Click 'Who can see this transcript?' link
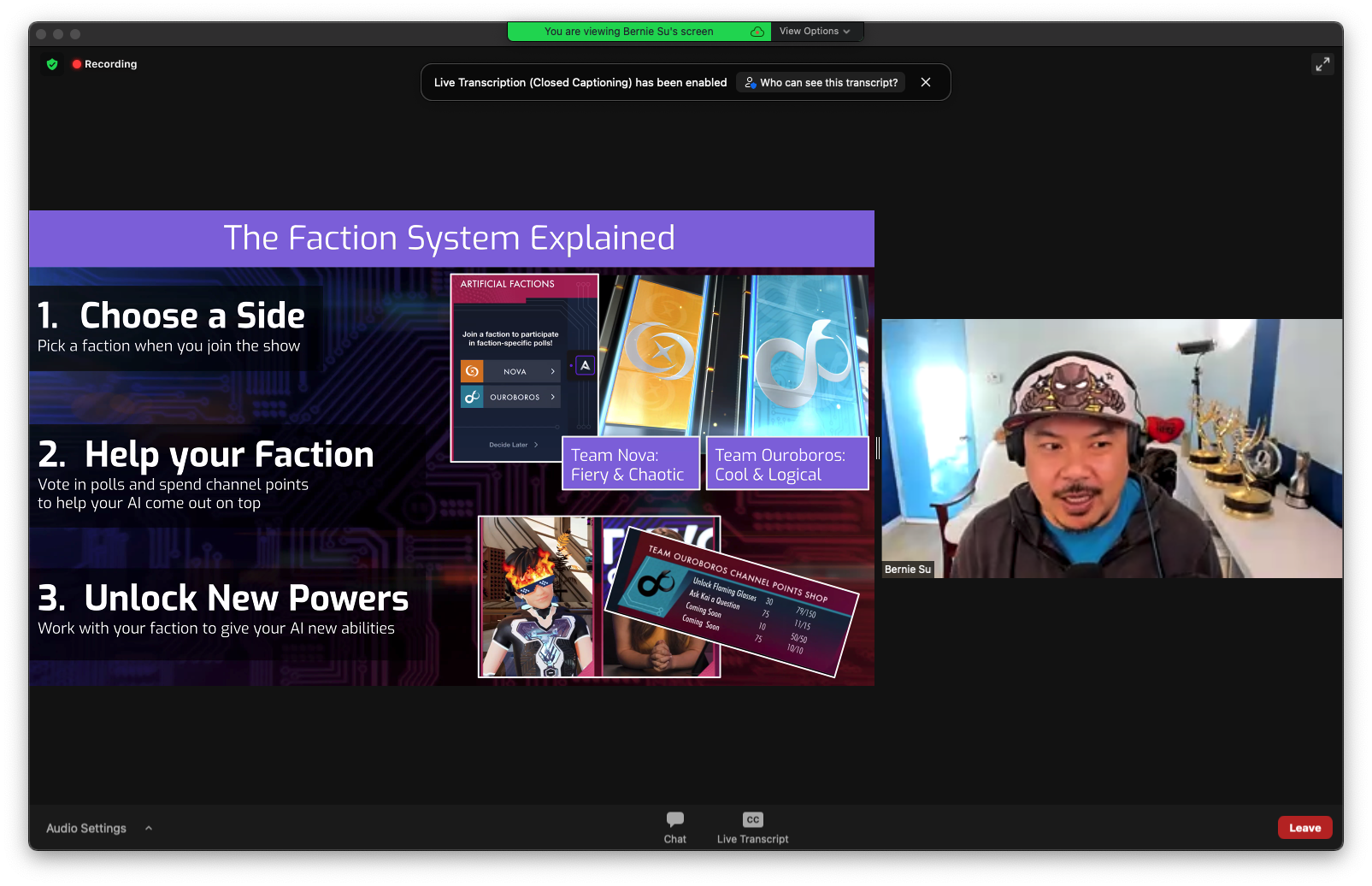Viewport: 1372px width, 886px height. (821, 82)
